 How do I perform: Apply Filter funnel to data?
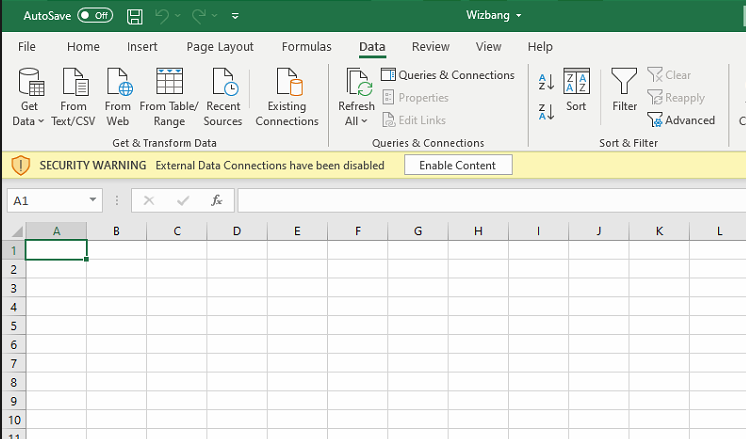[x=625, y=91]
